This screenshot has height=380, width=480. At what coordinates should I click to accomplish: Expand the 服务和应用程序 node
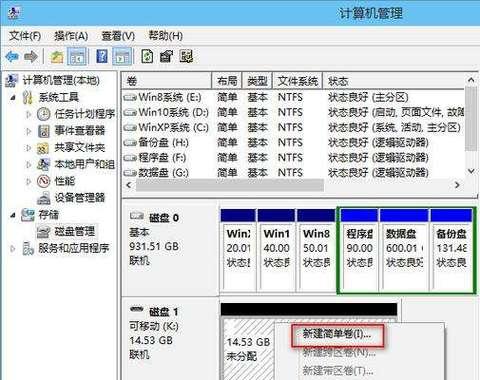pyautogui.click(x=13, y=249)
